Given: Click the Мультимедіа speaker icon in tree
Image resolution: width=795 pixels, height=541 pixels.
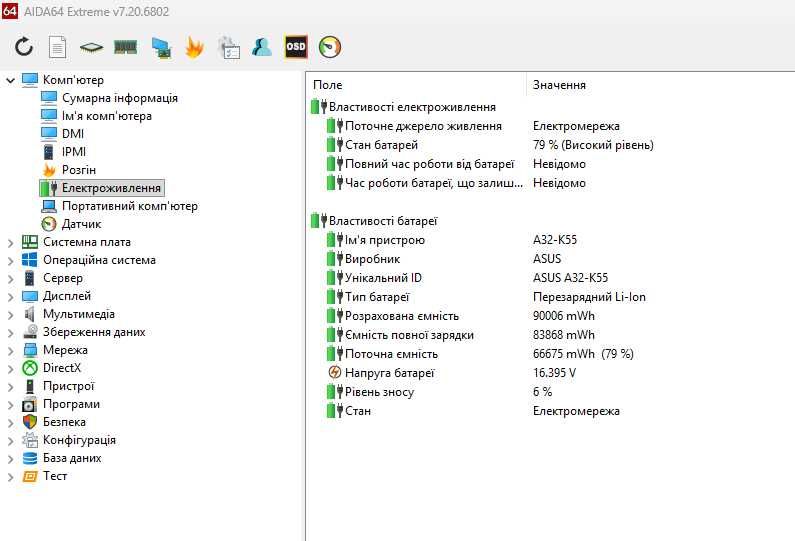Looking at the screenshot, I should tap(29, 314).
